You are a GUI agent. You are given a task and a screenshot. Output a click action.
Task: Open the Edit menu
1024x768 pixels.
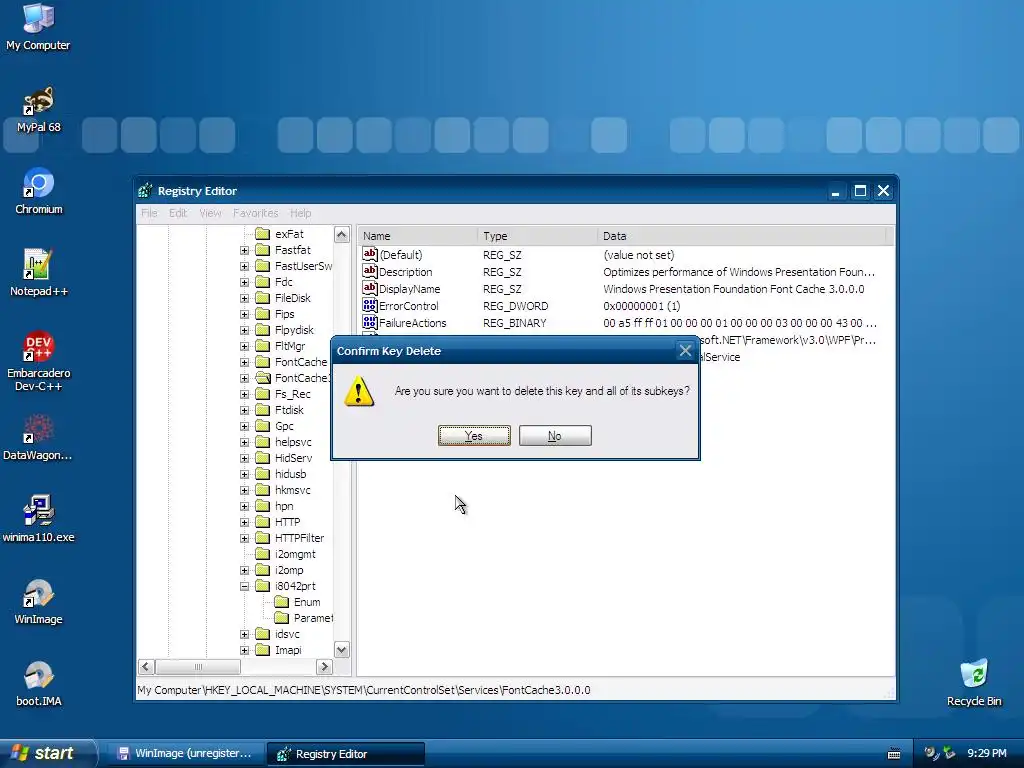(178, 213)
